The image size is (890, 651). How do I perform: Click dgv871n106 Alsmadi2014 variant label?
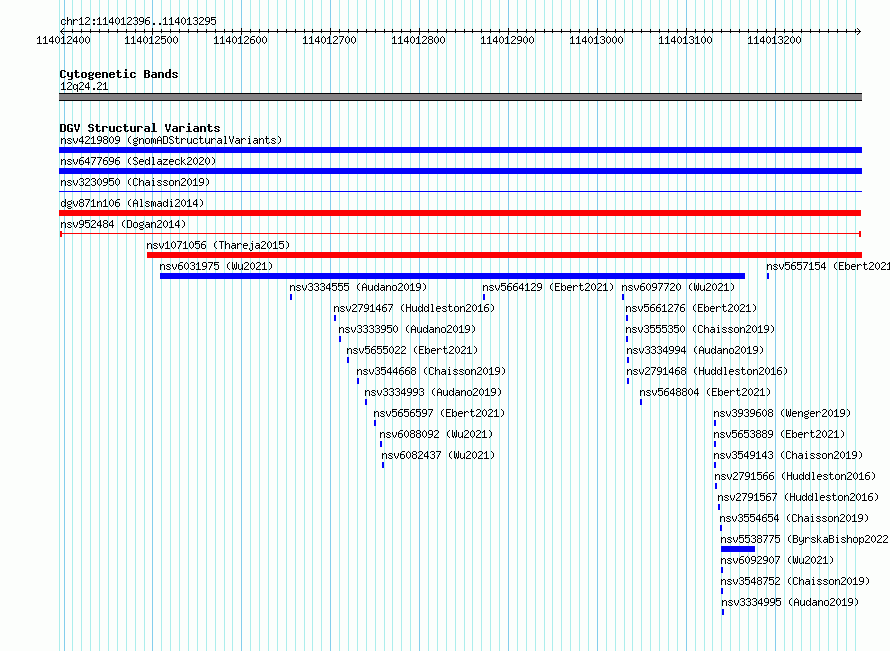click(x=132, y=203)
